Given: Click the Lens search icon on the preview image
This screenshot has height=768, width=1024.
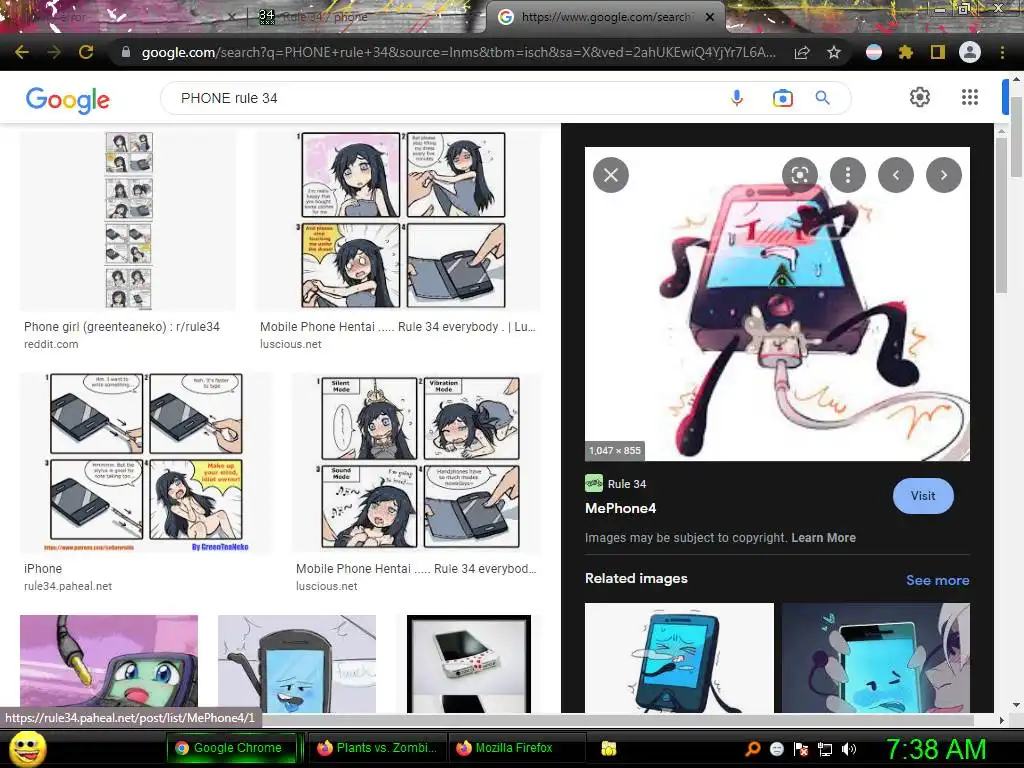Looking at the screenshot, I should (x=800, y=175).
